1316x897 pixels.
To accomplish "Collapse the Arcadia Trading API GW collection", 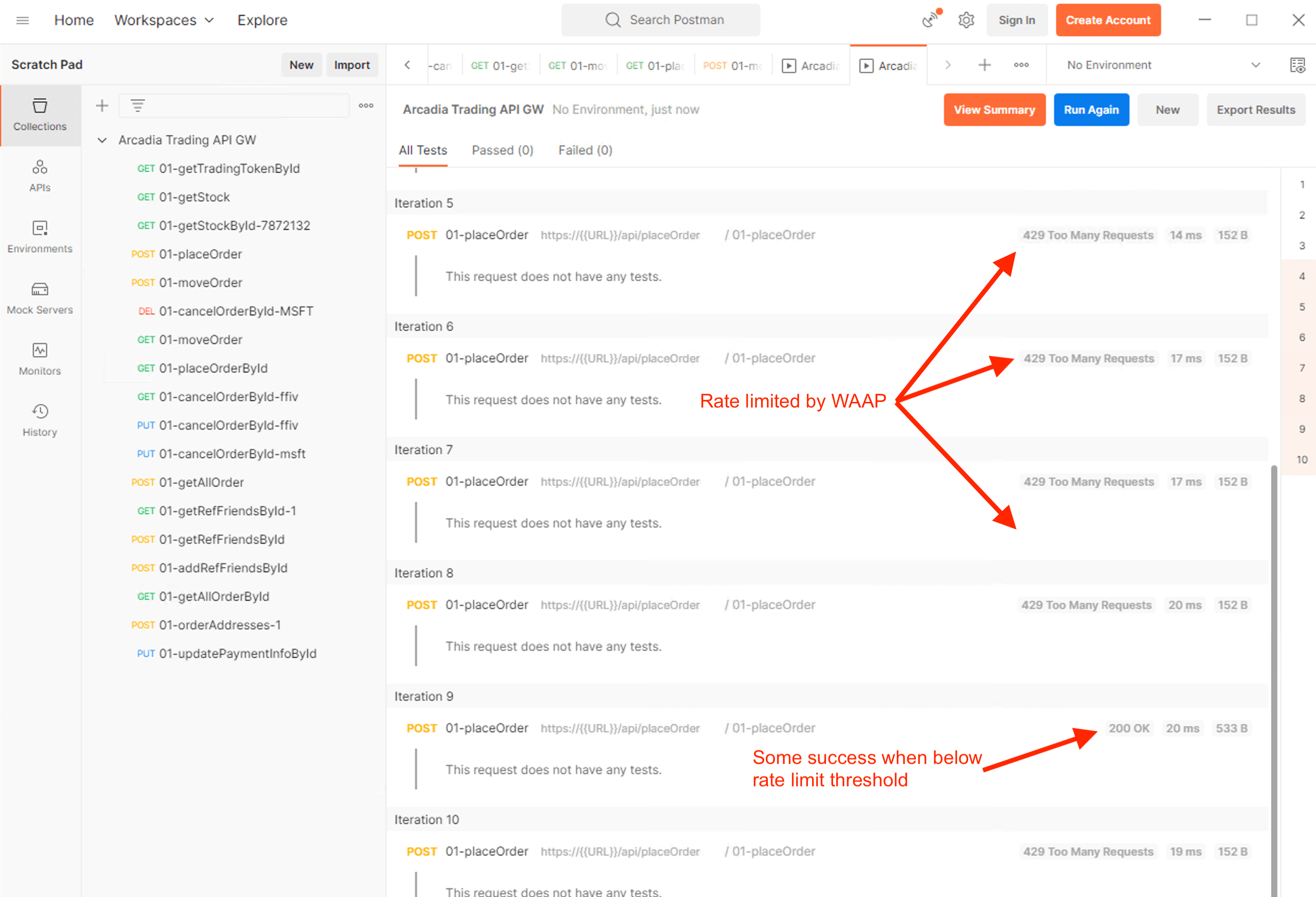I will pyautogui.click(x=102, y=141).
